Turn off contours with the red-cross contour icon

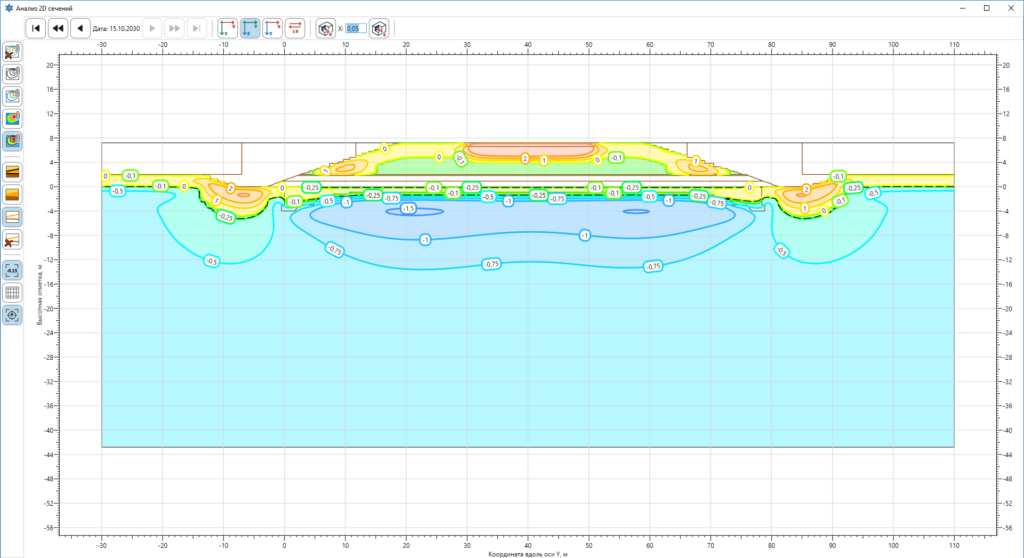pyautogui.click(x=12, y=52)
